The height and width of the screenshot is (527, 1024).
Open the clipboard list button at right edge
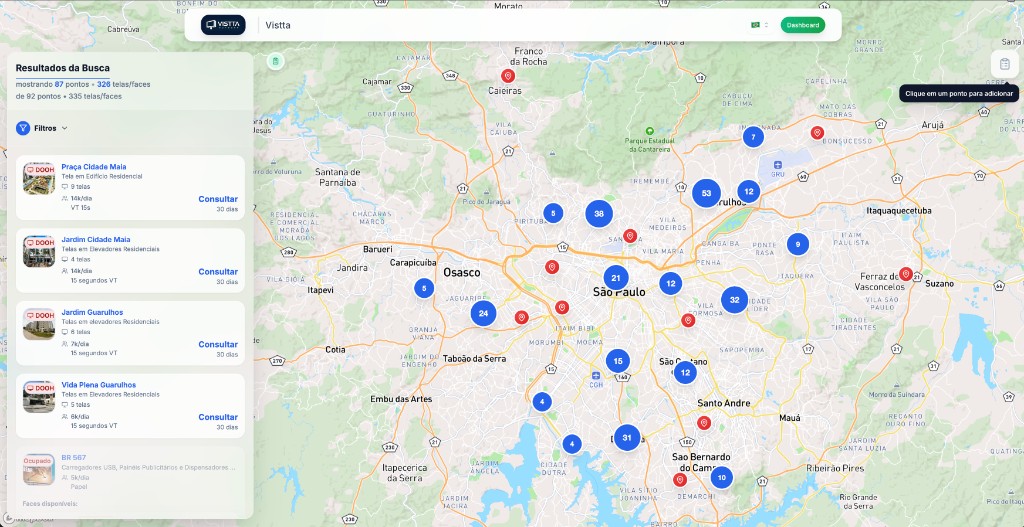(1004, 64)
